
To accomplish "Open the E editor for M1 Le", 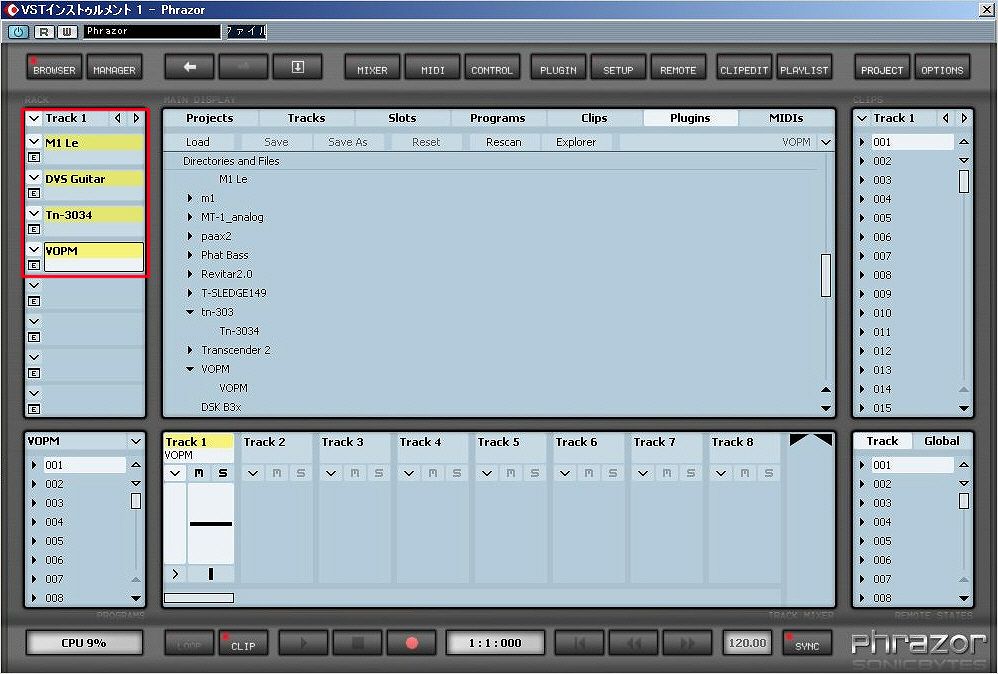I will pos(34,157).
